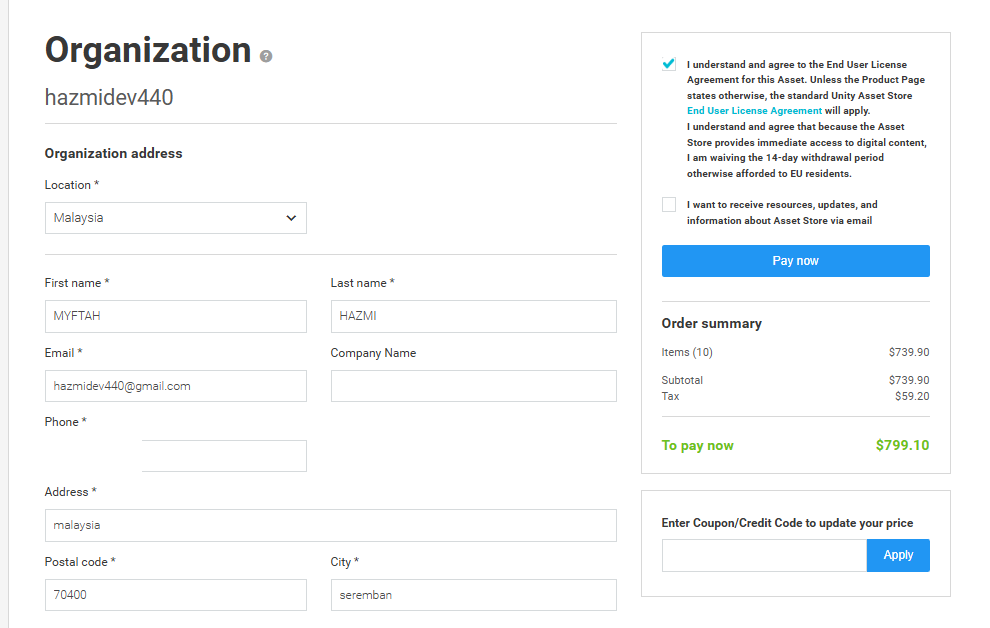Click the Phone number input box

pos(224,456)
